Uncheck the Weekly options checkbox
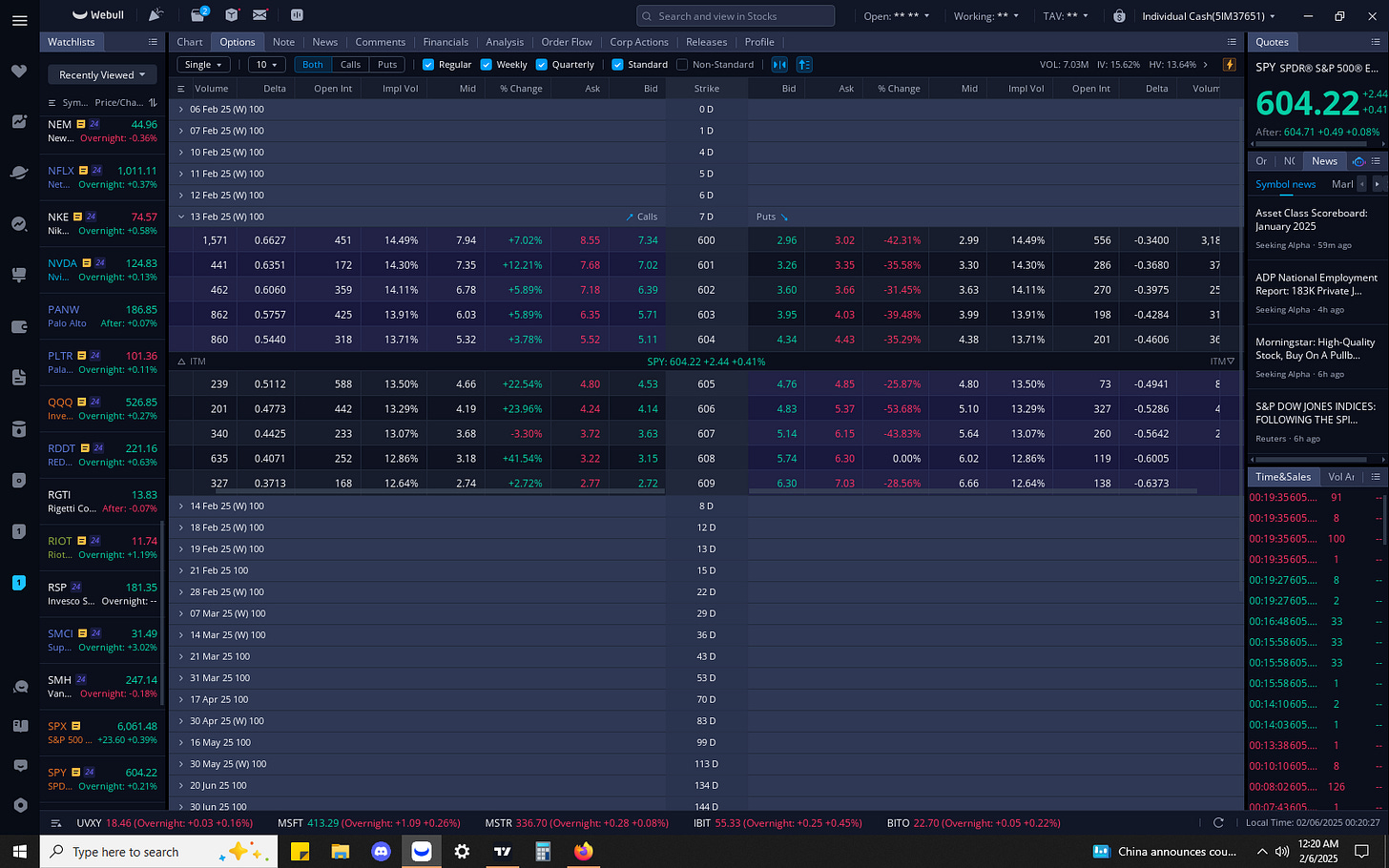Image resolution: width=1389 pixels, height=868 pixels. (487, 65)
